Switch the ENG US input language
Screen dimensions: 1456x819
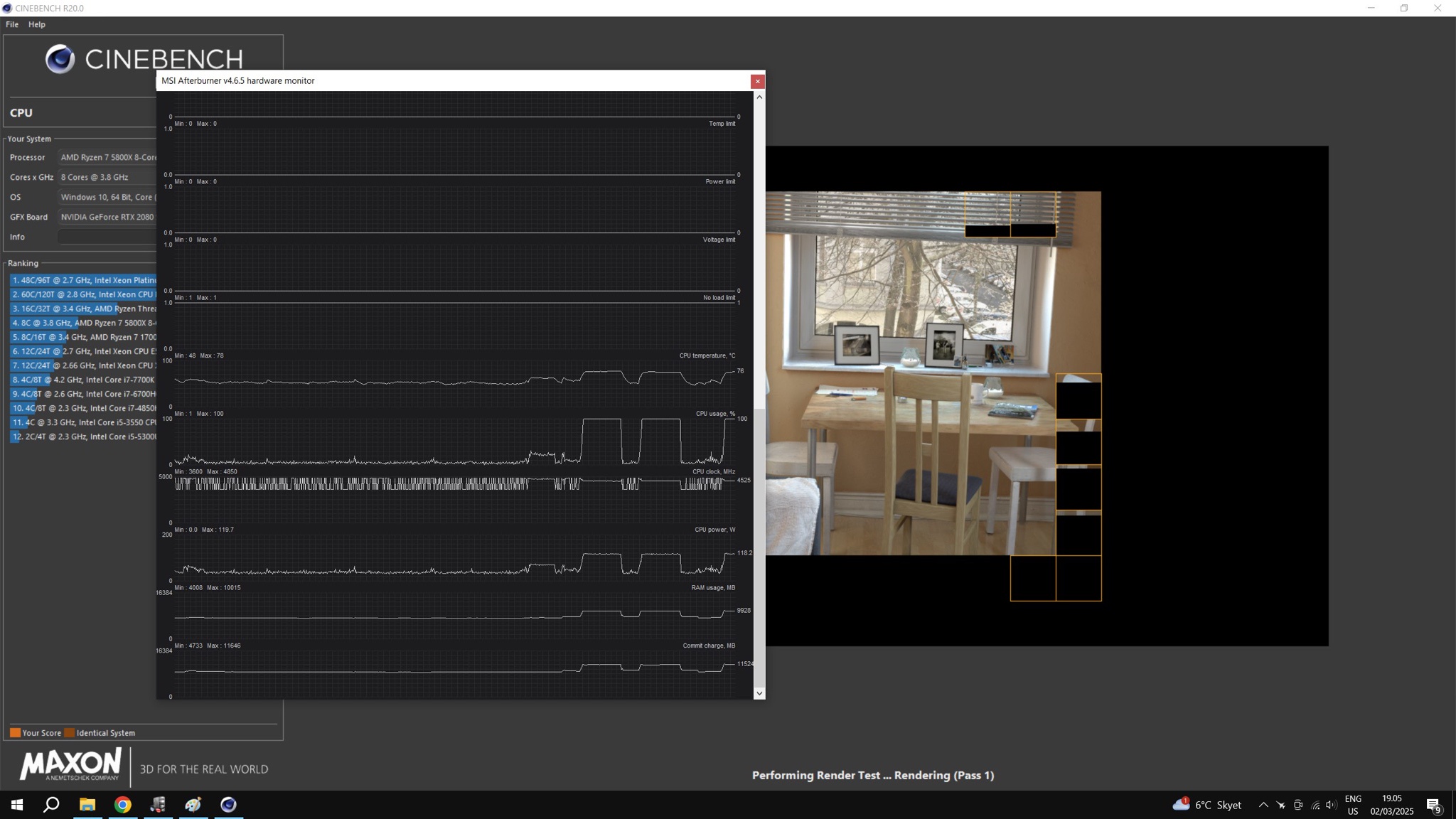[x=1353, y=805]
